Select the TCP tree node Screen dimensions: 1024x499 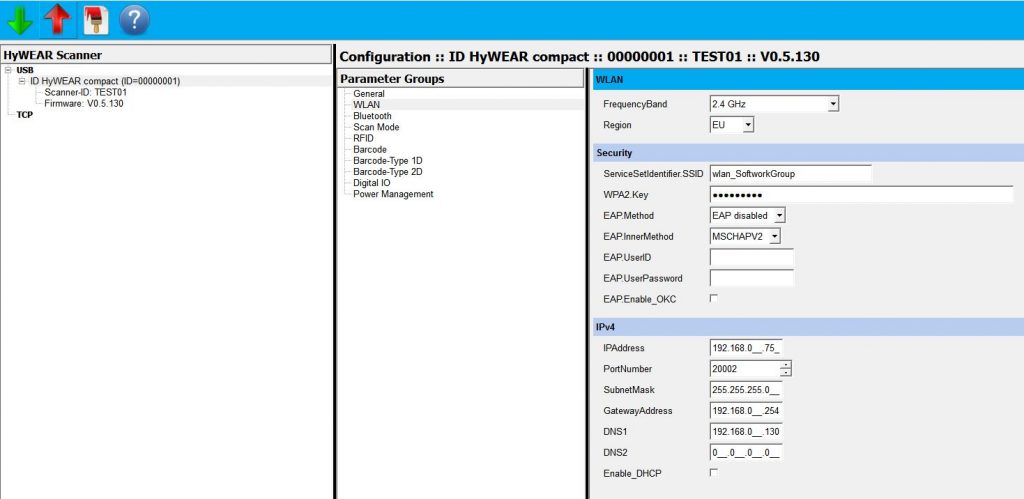pos(24,114)
